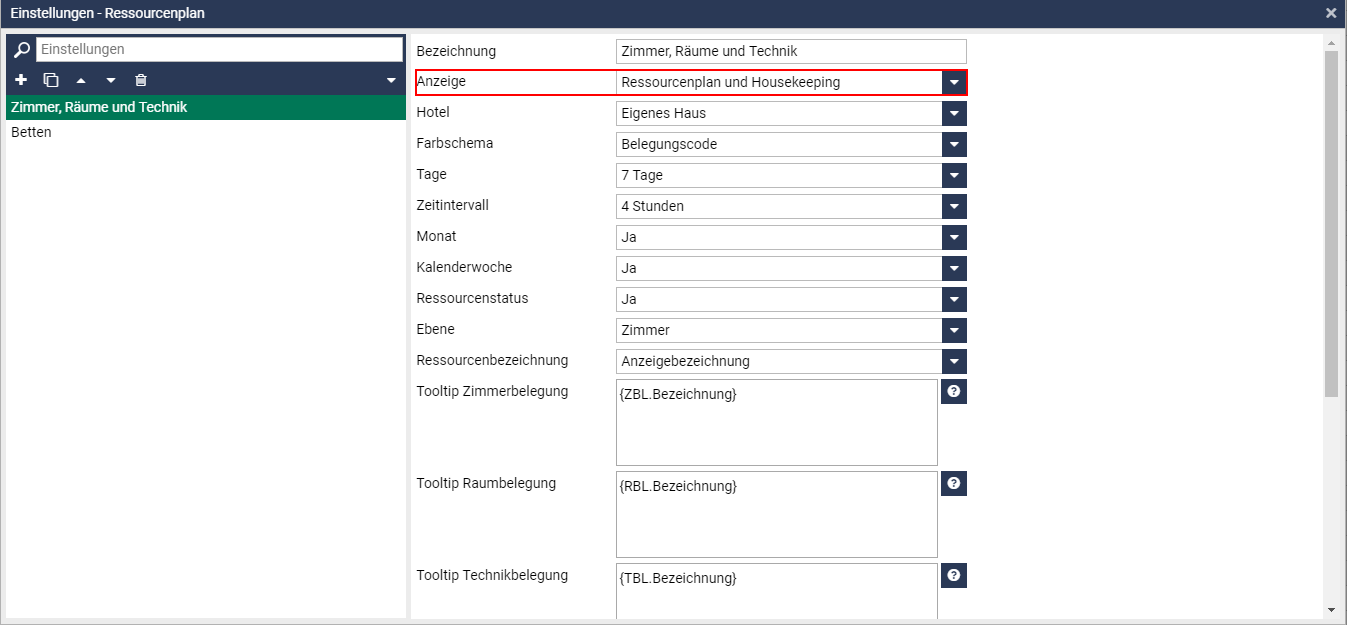Click the vertical scrollbar down arrow

tap(1330, 609)
